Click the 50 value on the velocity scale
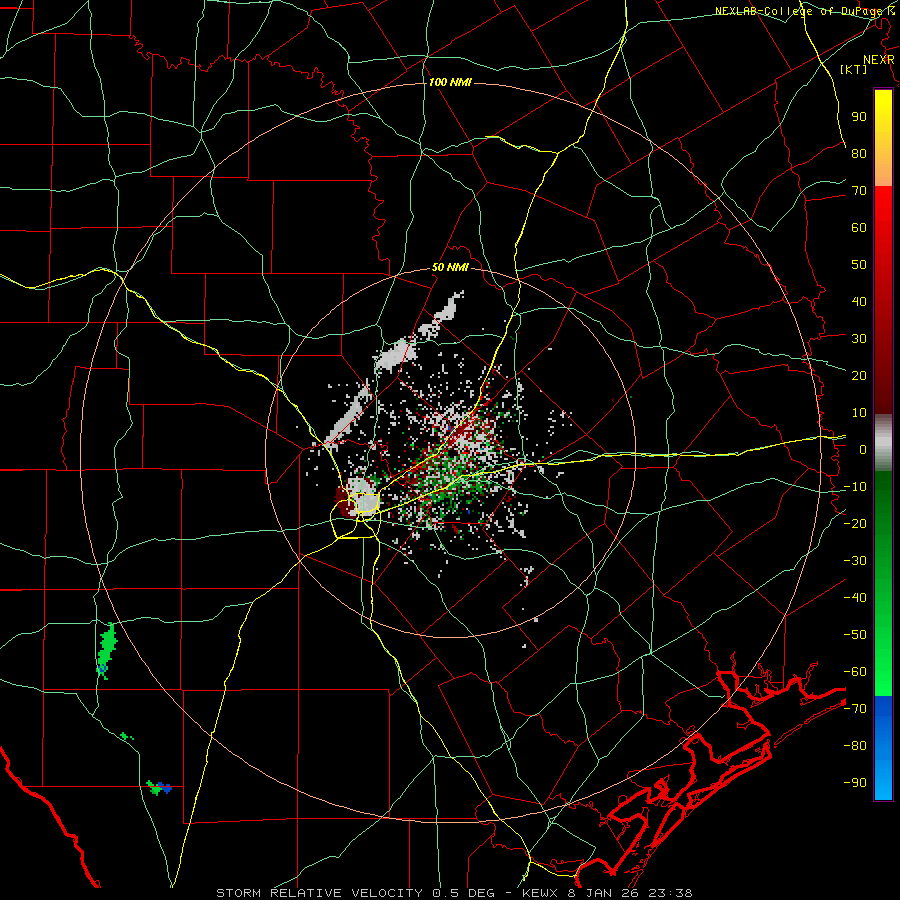Viewport: 900px width, 900px height. (x=859, y=265)
